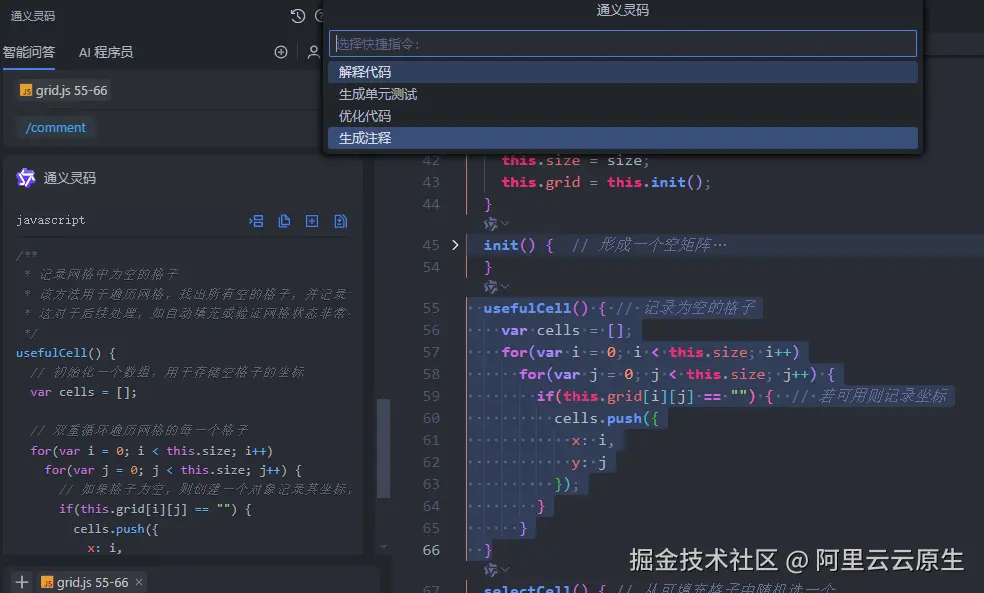Screen dimensions: 984x593
Task: Open the user account profile icon
Action: pyautogui.click(x=313, y=52)
